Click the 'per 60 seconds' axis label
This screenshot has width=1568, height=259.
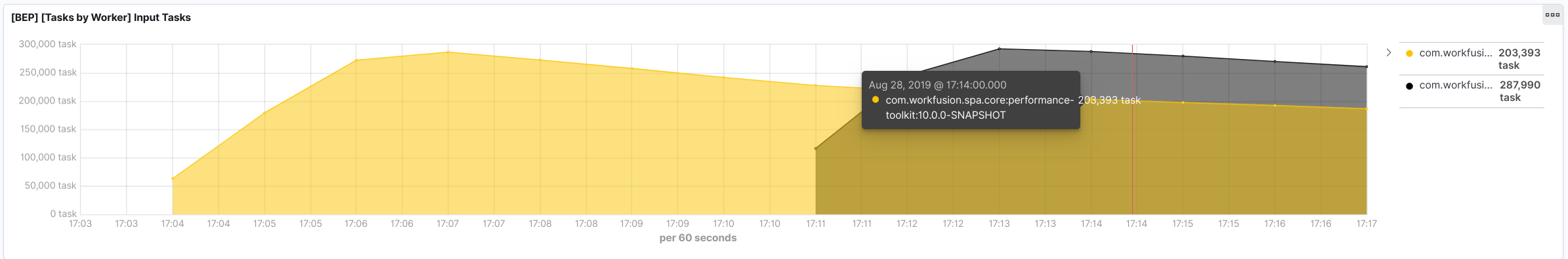698,238
